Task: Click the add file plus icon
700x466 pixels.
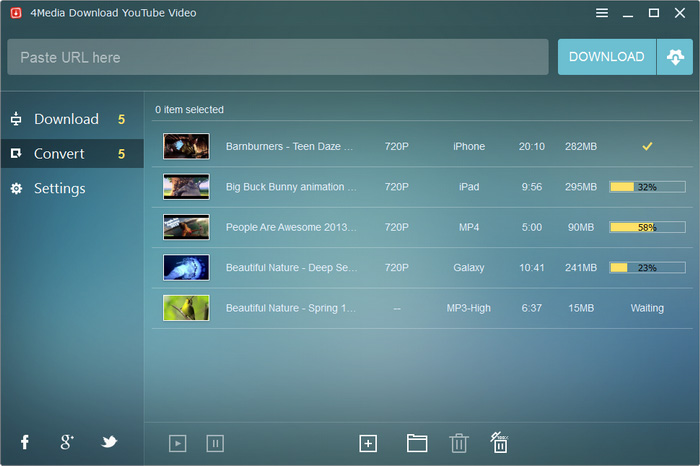Action: 368,443
